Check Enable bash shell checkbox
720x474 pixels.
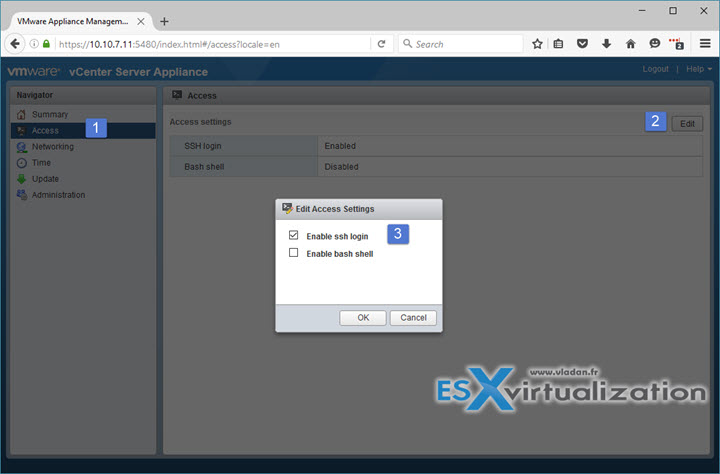coord(293,253)
